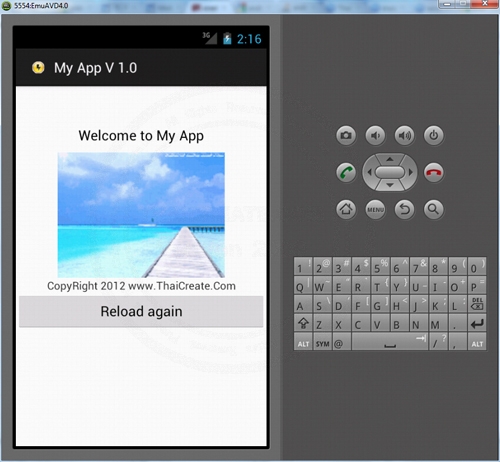Lower volume with the volume down button
The height and width of the screenshot is (462, 500).
tap(375, 135)
